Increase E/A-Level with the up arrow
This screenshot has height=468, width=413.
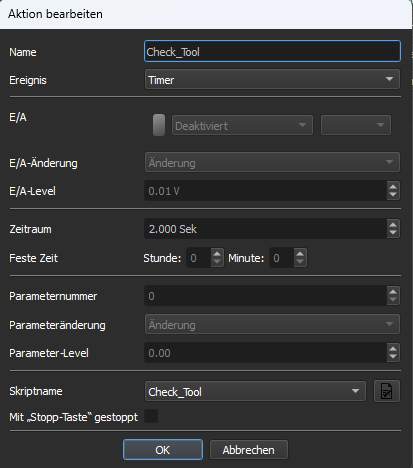pos(393,187)
